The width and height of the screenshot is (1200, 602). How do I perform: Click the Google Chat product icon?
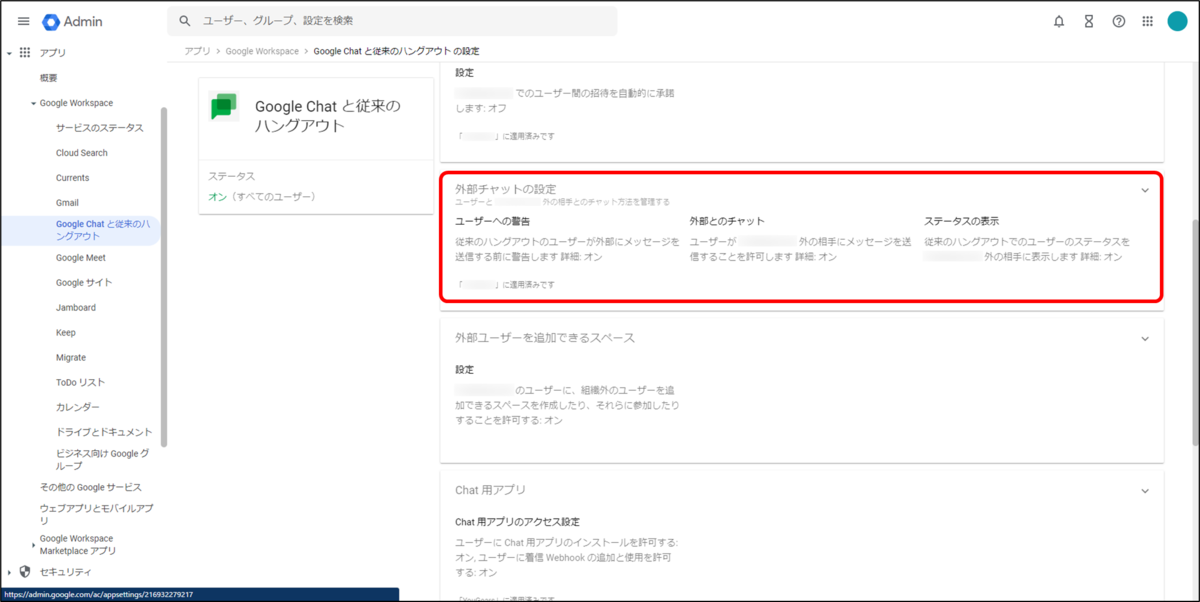click(x=224, y=107)
